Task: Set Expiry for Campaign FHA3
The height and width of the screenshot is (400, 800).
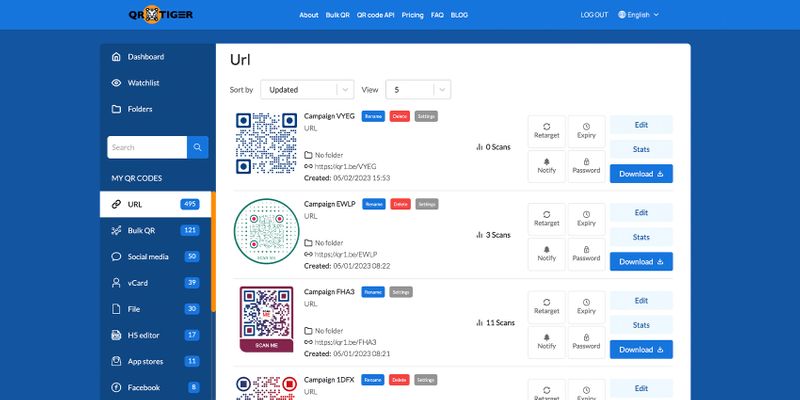Action: (x=586, y=307)
